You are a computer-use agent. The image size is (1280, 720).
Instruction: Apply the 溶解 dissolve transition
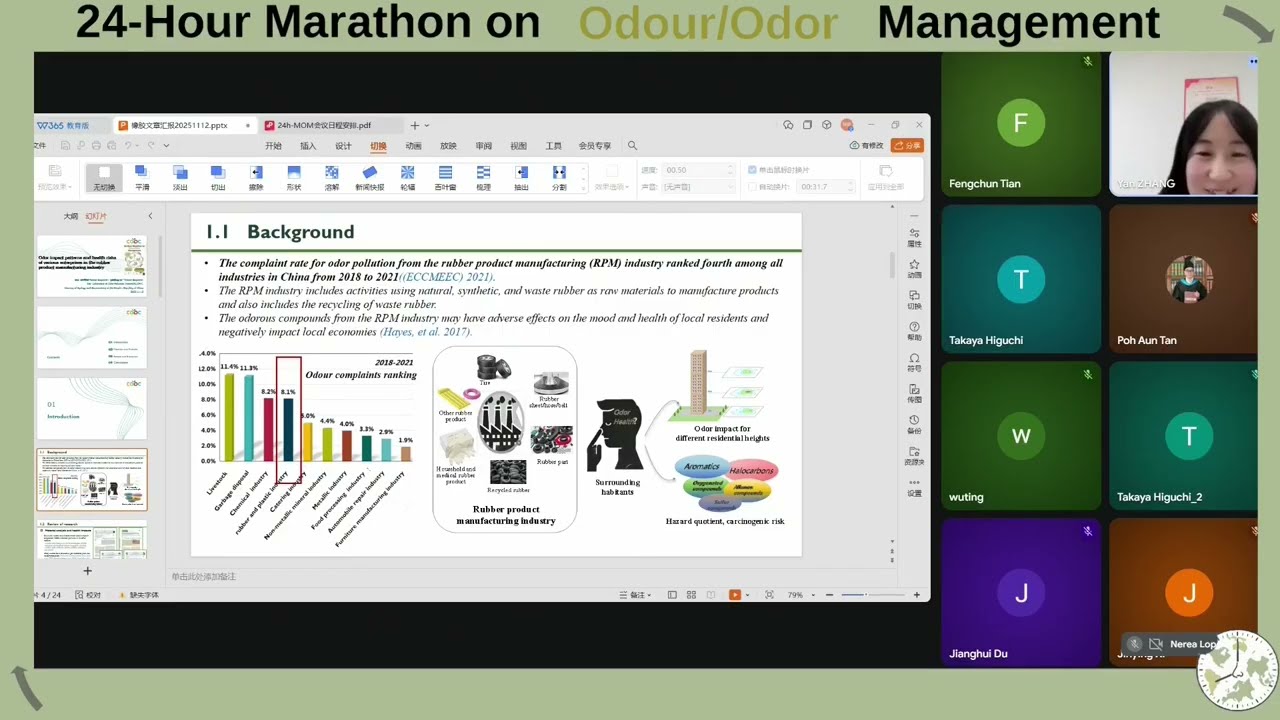tap(332, 178)
